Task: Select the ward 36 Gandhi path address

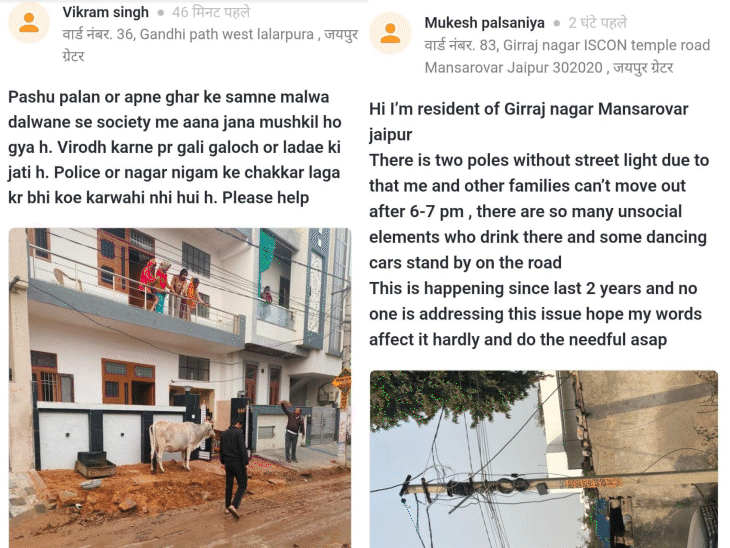Action: (x=210, y=45)
